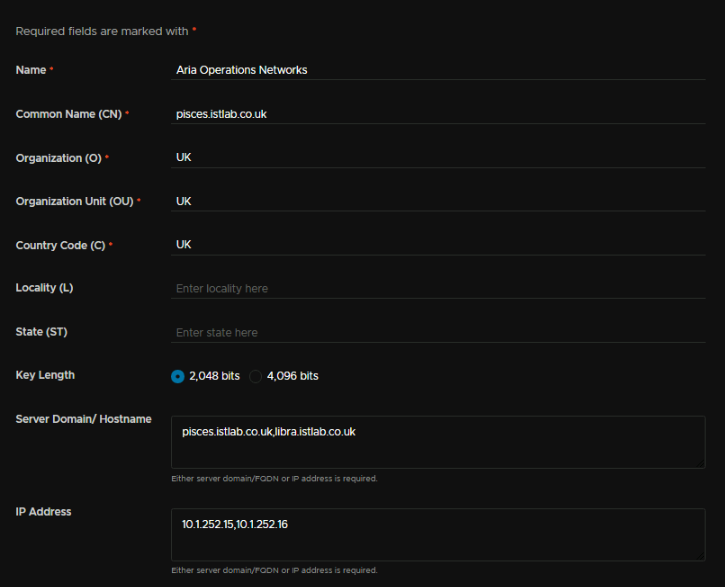Select the 4,096 bits key length option
725x587 pixels.
click(256, 376)
